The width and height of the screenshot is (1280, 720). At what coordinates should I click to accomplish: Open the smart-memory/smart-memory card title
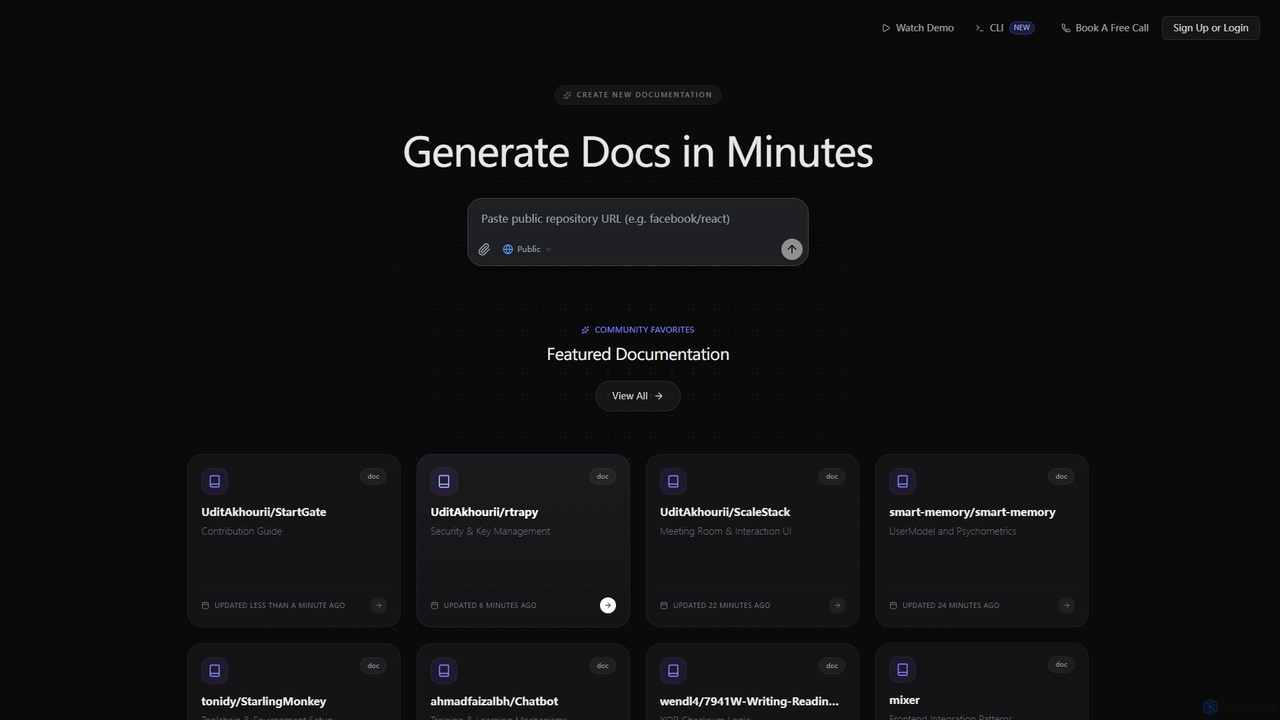pyautogui.click(x=972, y=512)
